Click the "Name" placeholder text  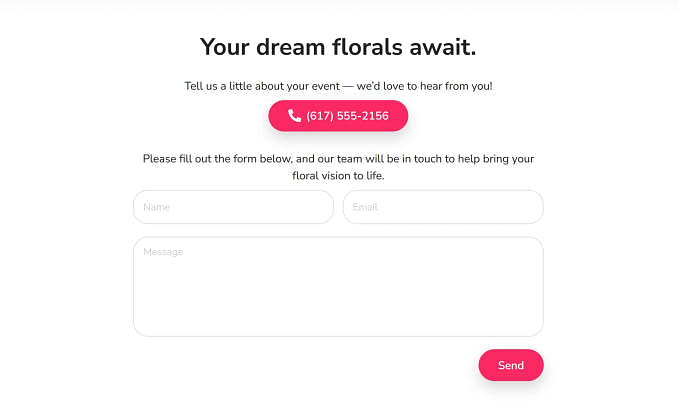pyautogui.click(x=157, y=207)
